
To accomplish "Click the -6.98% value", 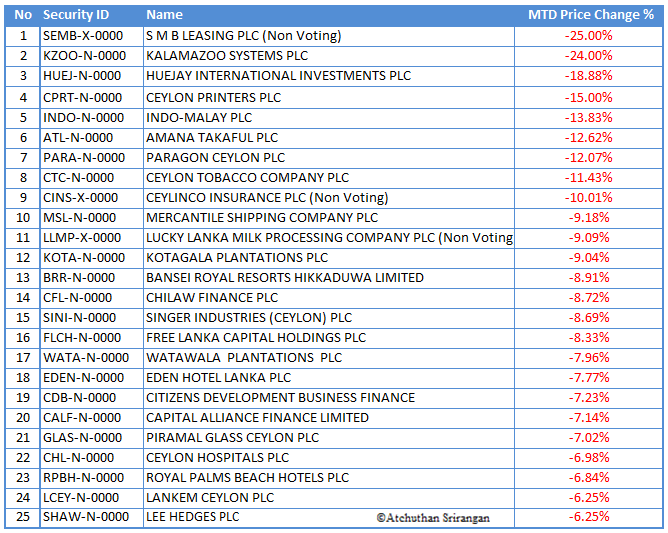I will click(x=589, y=458).
